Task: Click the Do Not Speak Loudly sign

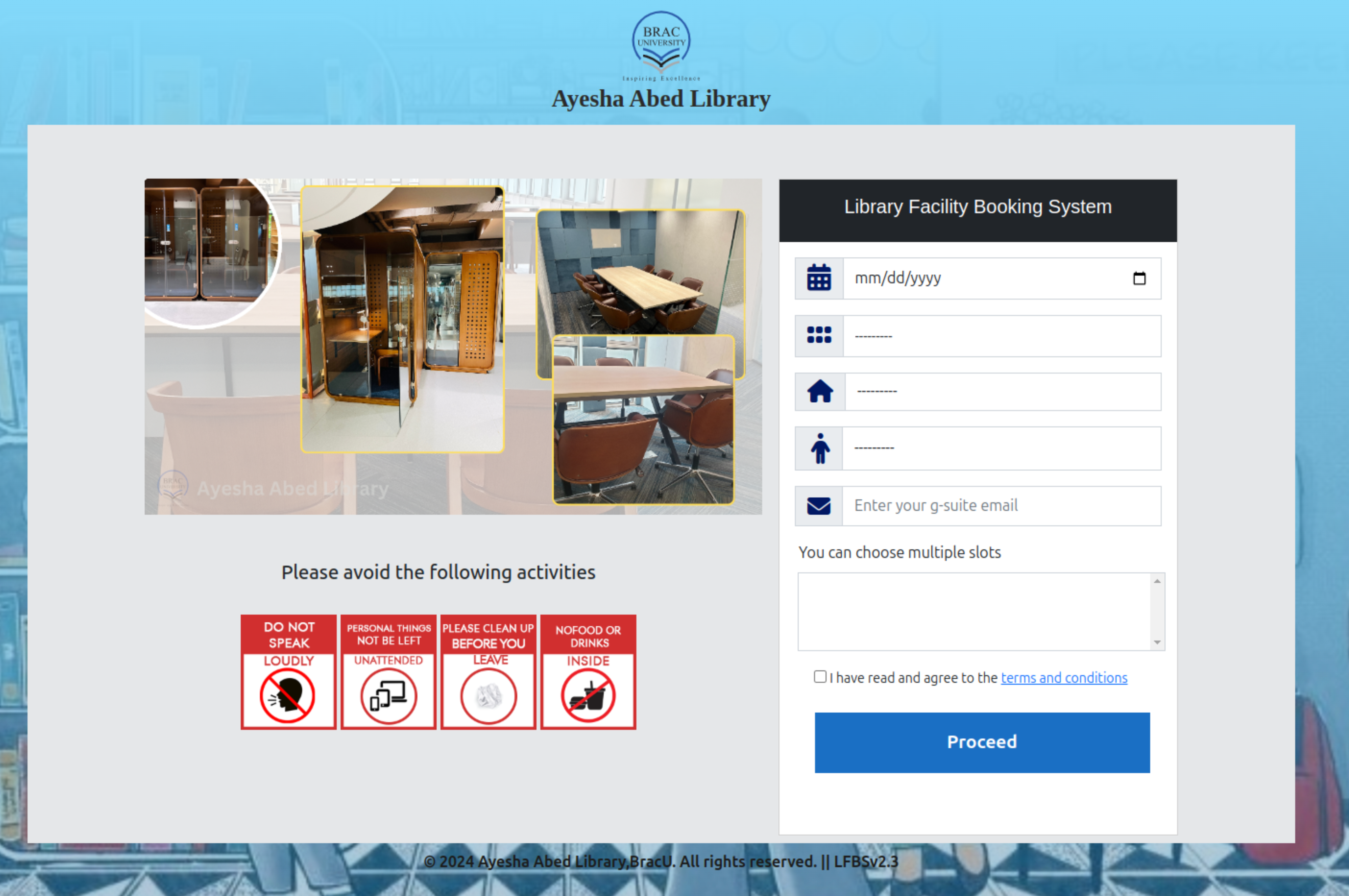Action: click(x=288, y=672)
